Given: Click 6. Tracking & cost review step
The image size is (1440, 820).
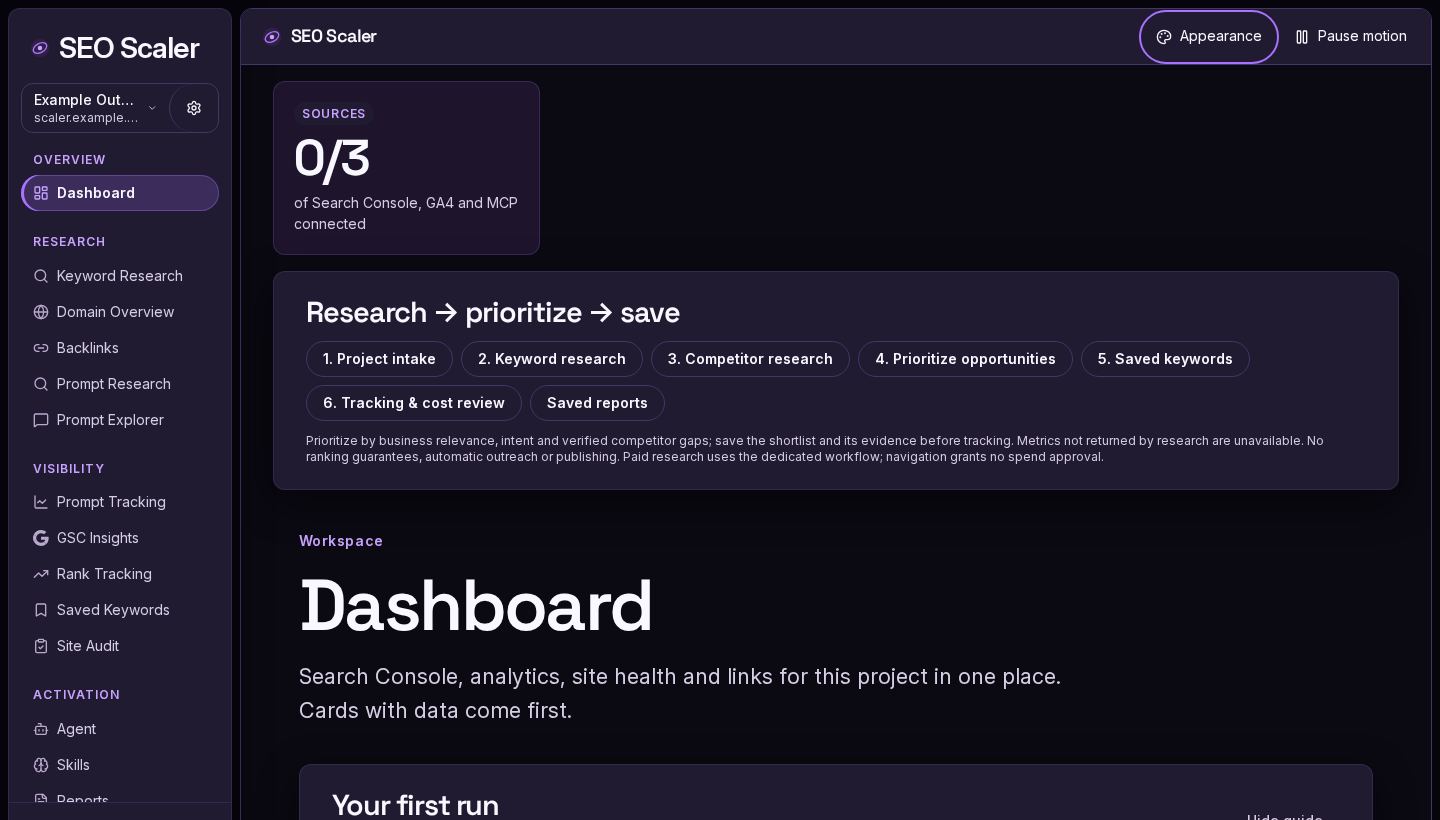Looking at the screenshot, I should pos(414,403).
